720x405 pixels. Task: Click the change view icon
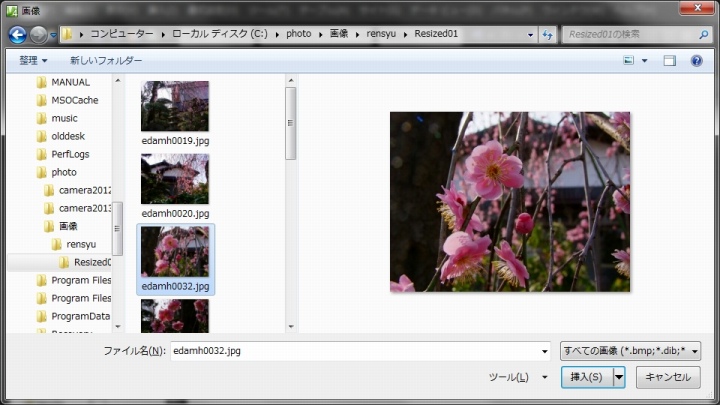tap(629, 60)
